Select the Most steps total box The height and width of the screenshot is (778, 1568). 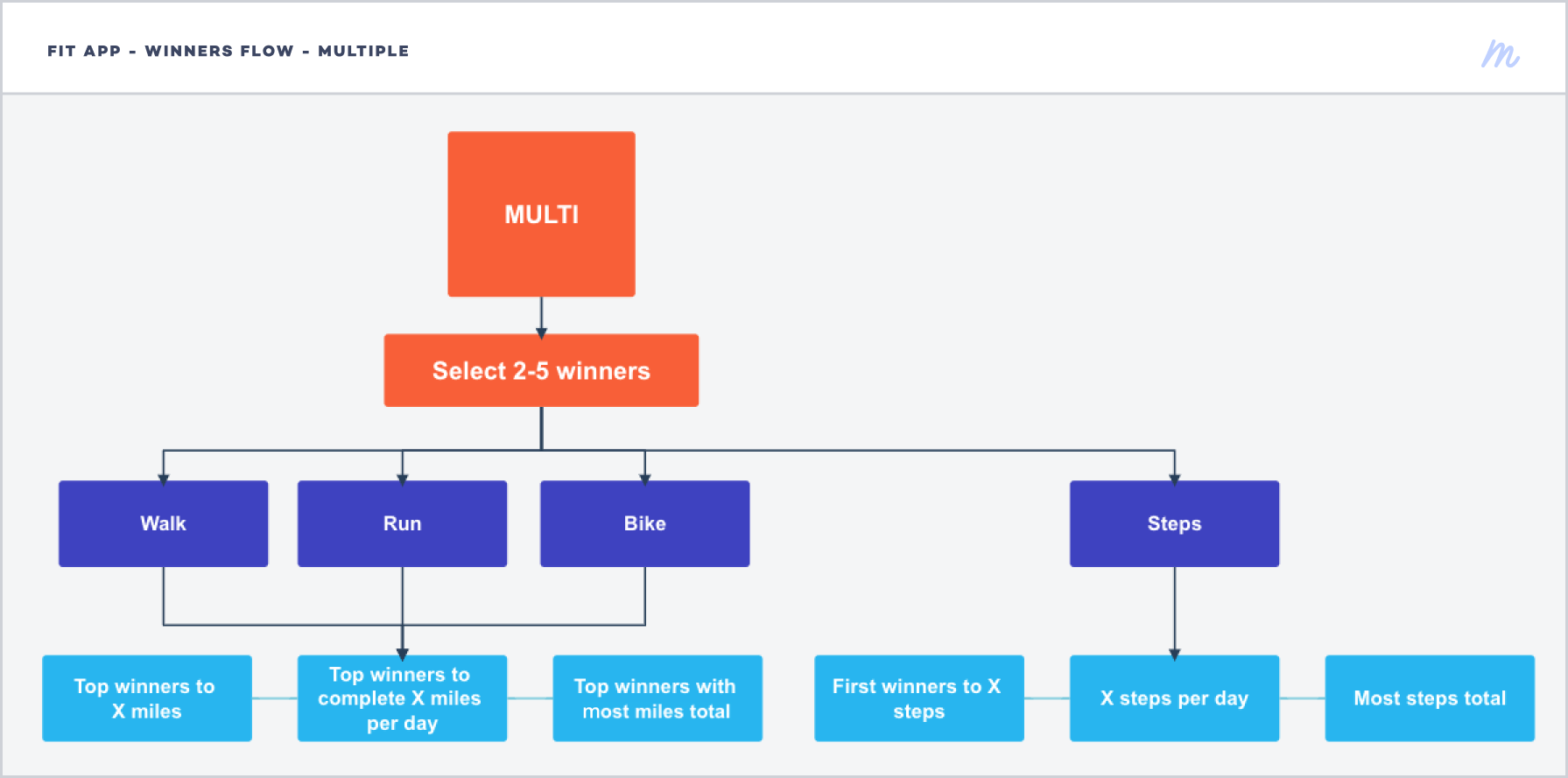pyautogui.click(x=1430, y=698)
